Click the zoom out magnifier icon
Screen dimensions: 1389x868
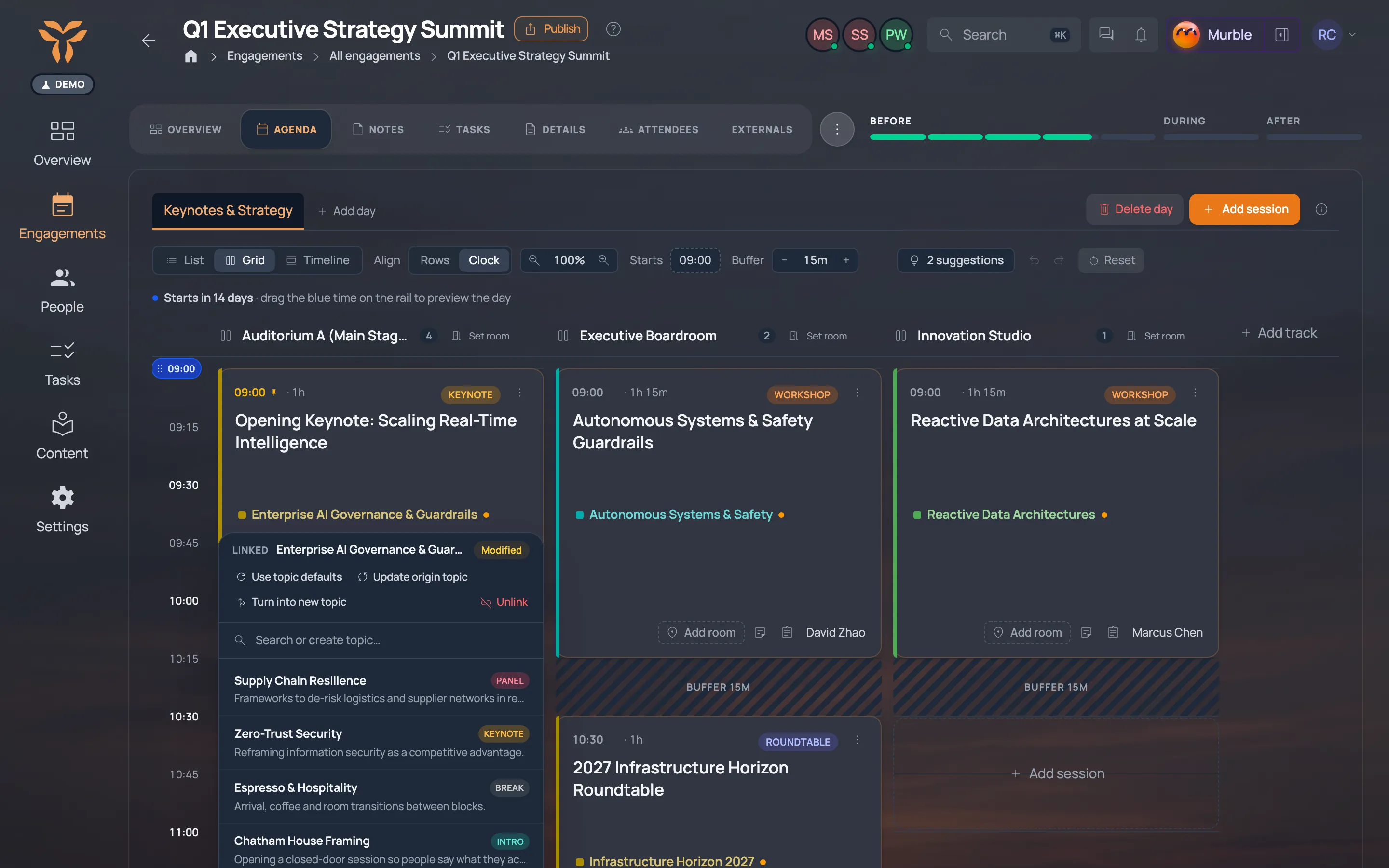(x=534, y=260)
